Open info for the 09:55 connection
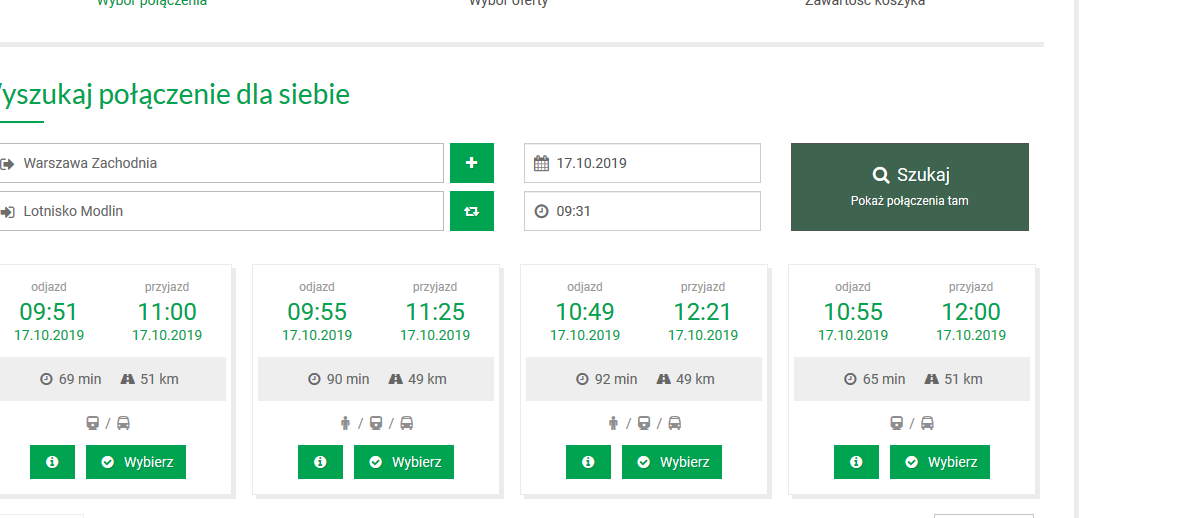 tap(320, 462)
